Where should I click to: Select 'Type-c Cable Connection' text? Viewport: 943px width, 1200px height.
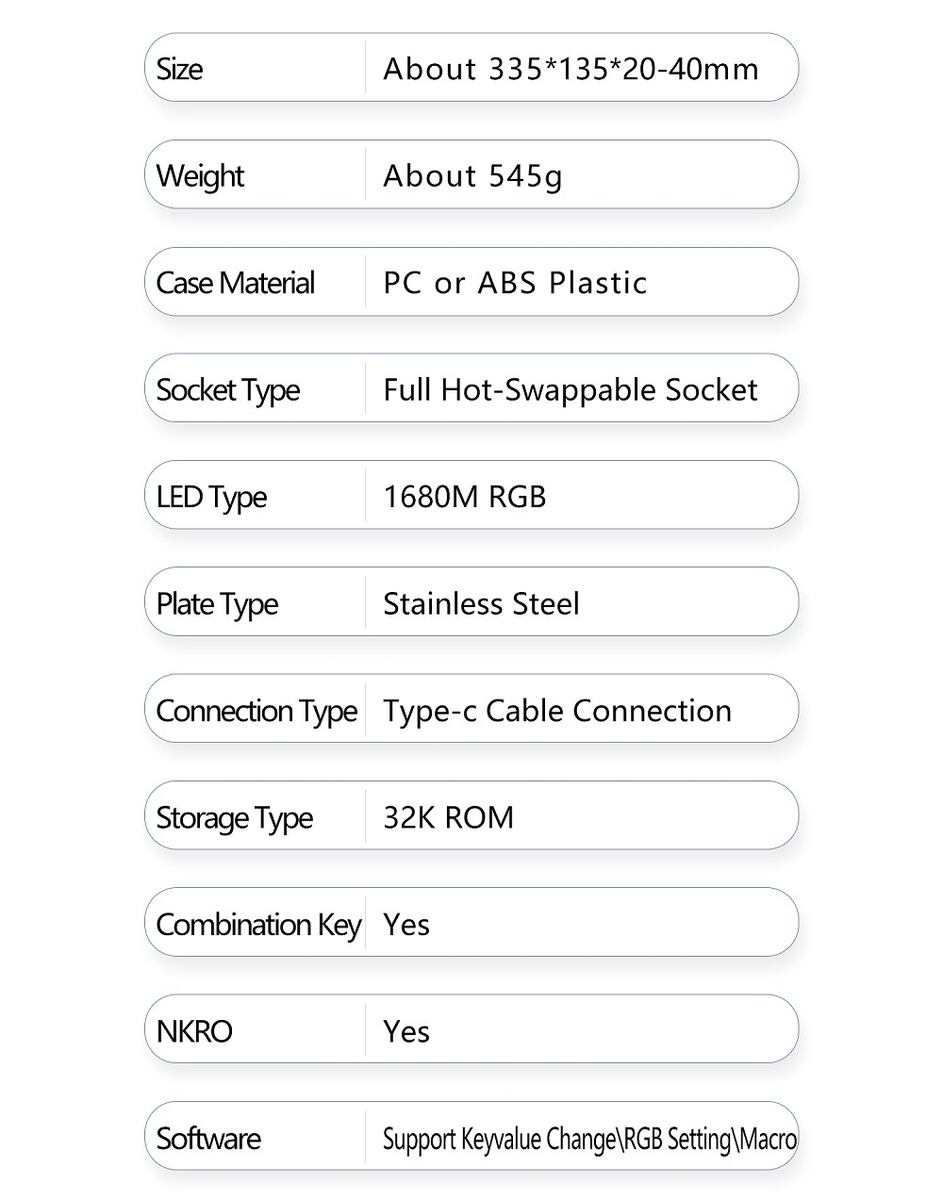click(x=558, y=711)
